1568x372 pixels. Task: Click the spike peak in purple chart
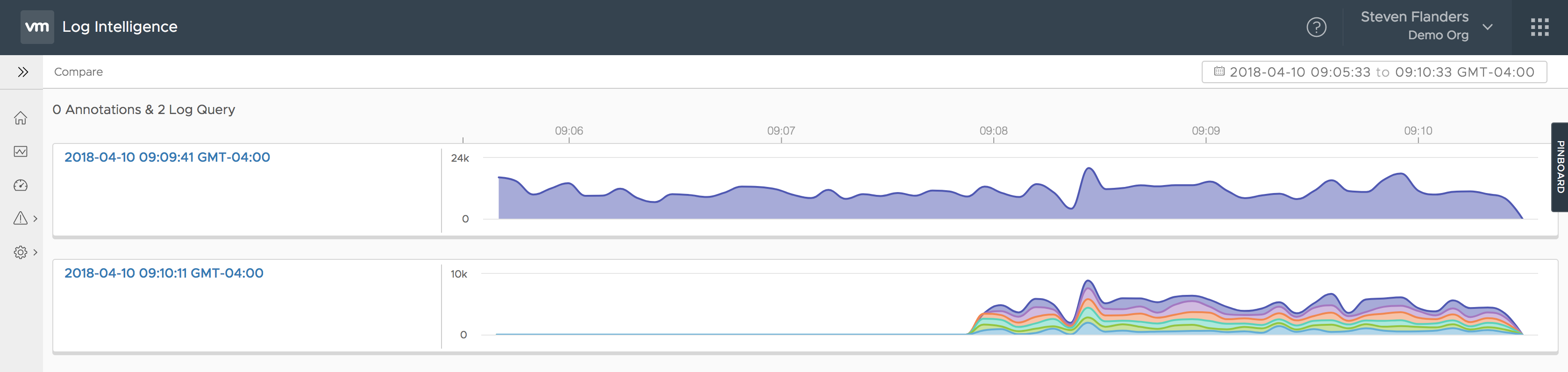pyautogui.click(x=1088, y=169)
